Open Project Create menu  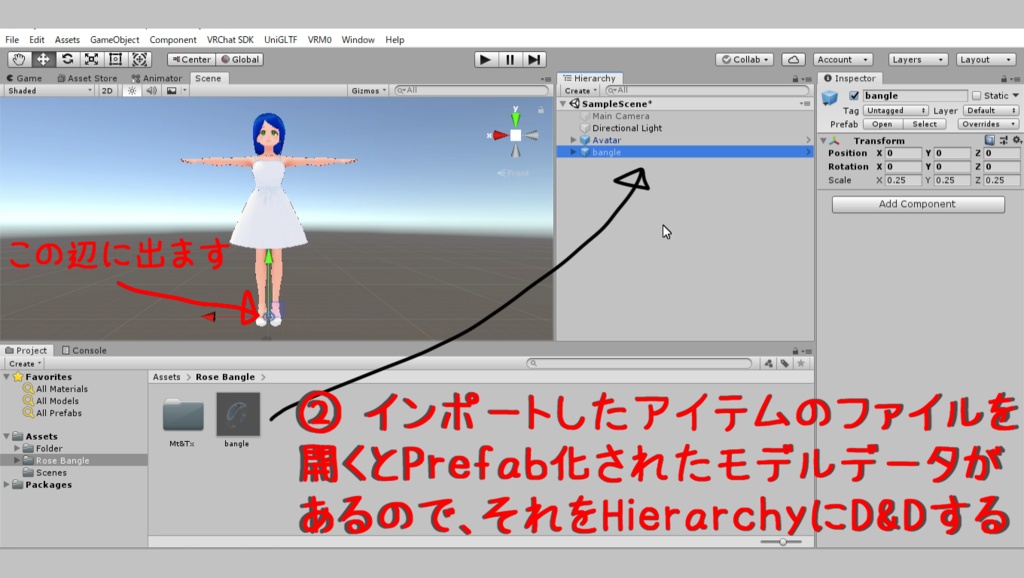point(25,364)
